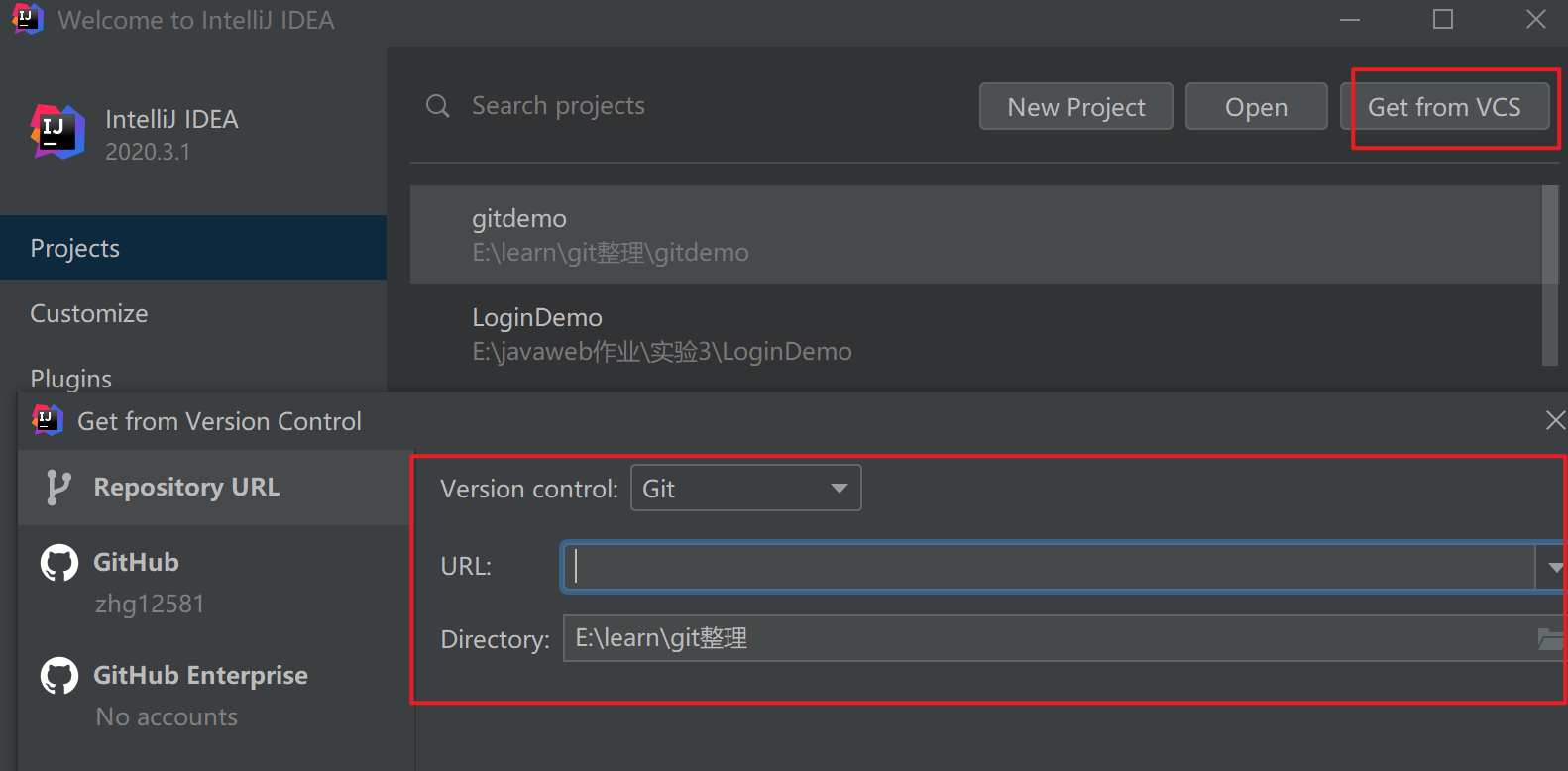1568x771 pixels.
Task: Maximize the Welcome to IntelliJ IDEA window
Action: click(x=1443, y=20)
